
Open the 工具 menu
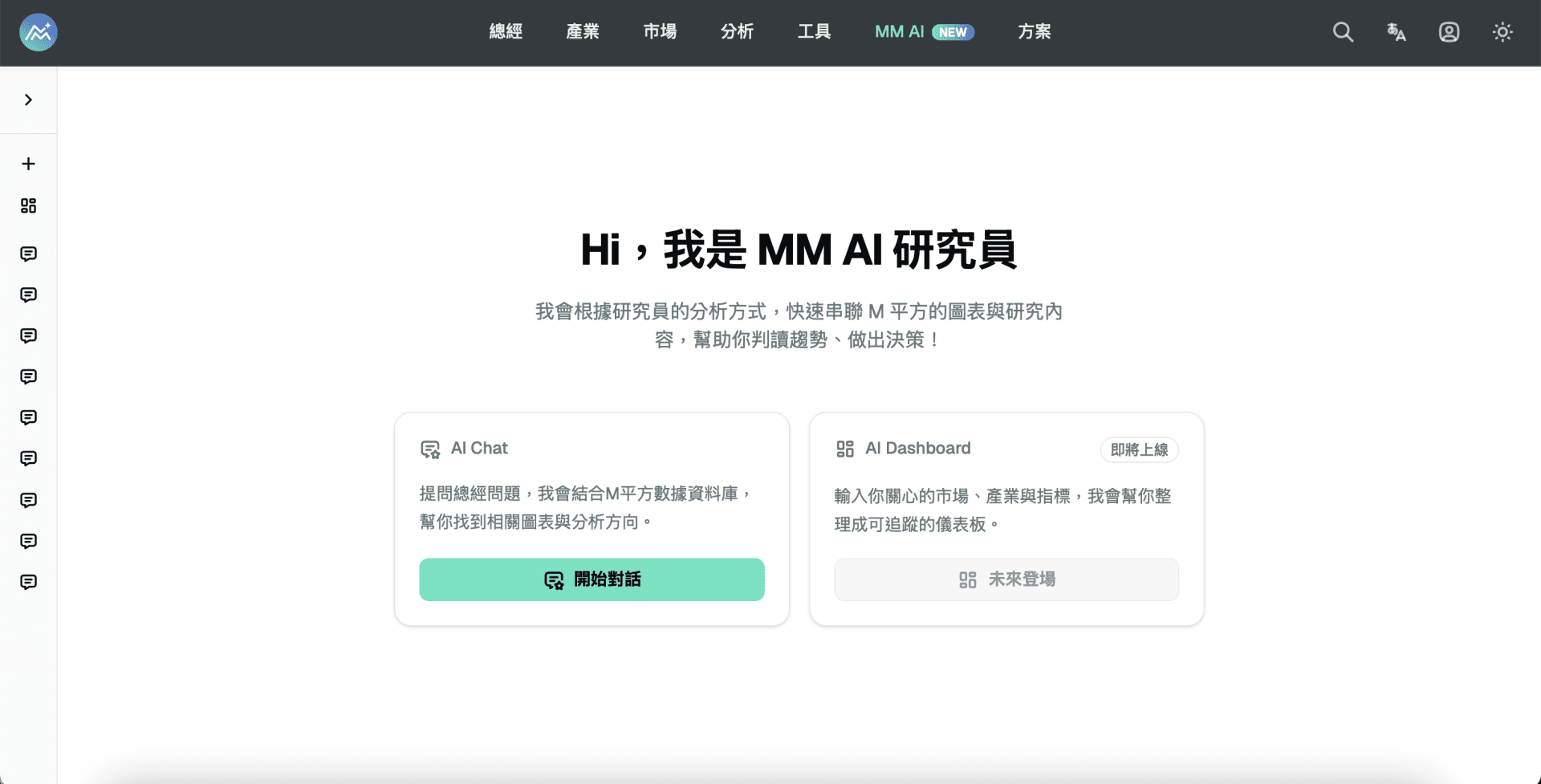pyautogui.click(x=814, y=32)
